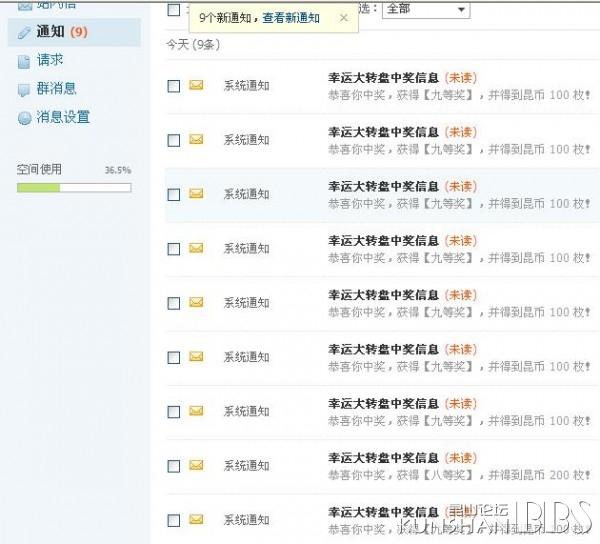The width and height of the screenshot is (600, 544).
Task: Tick the first notification's checkbox
Action: [x=174, y=86]
